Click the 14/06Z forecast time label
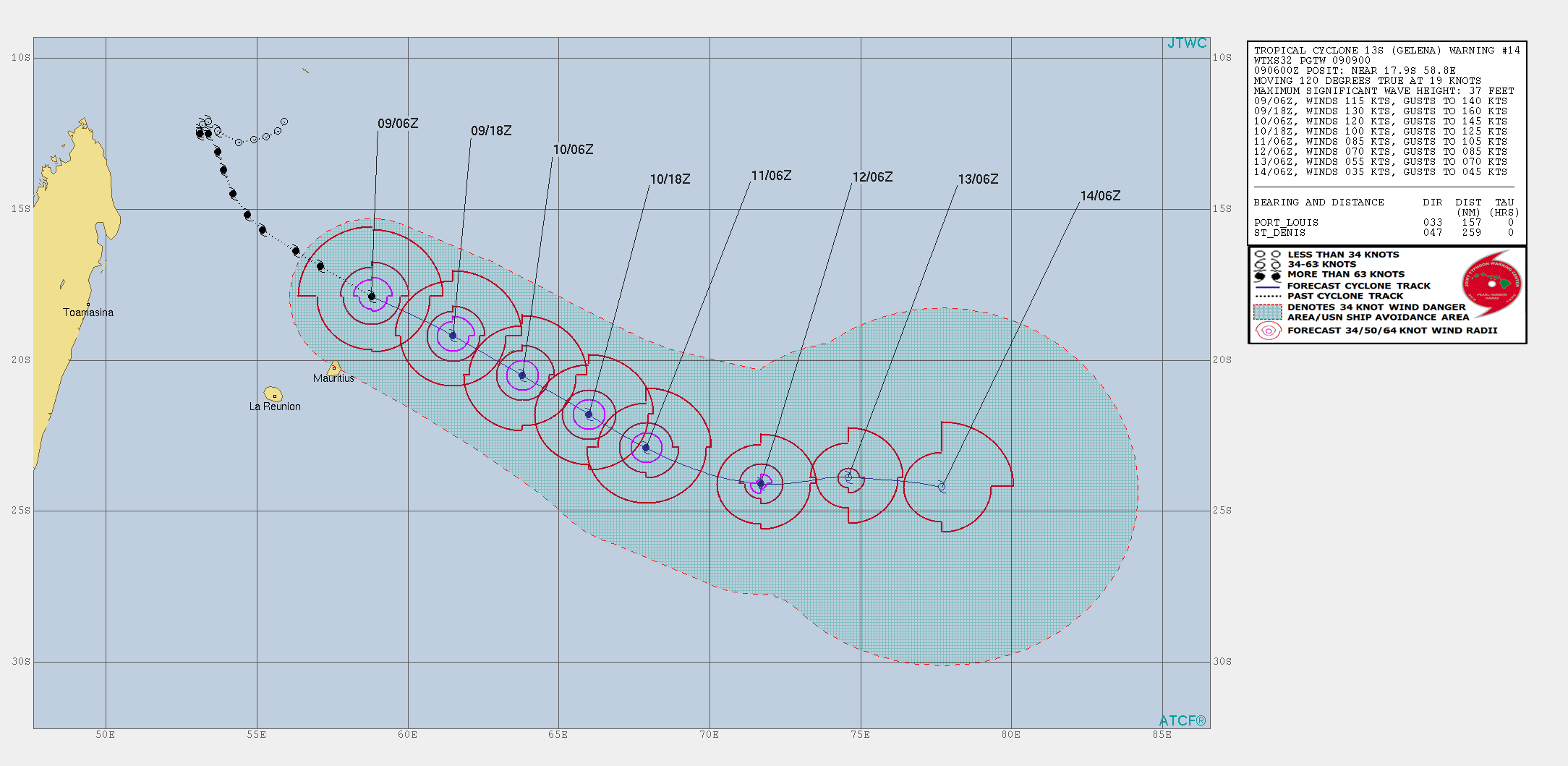 (1100, 196)
